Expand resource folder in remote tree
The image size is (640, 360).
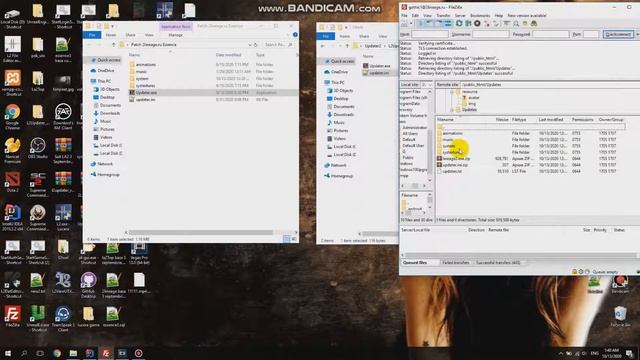point(452,92)
